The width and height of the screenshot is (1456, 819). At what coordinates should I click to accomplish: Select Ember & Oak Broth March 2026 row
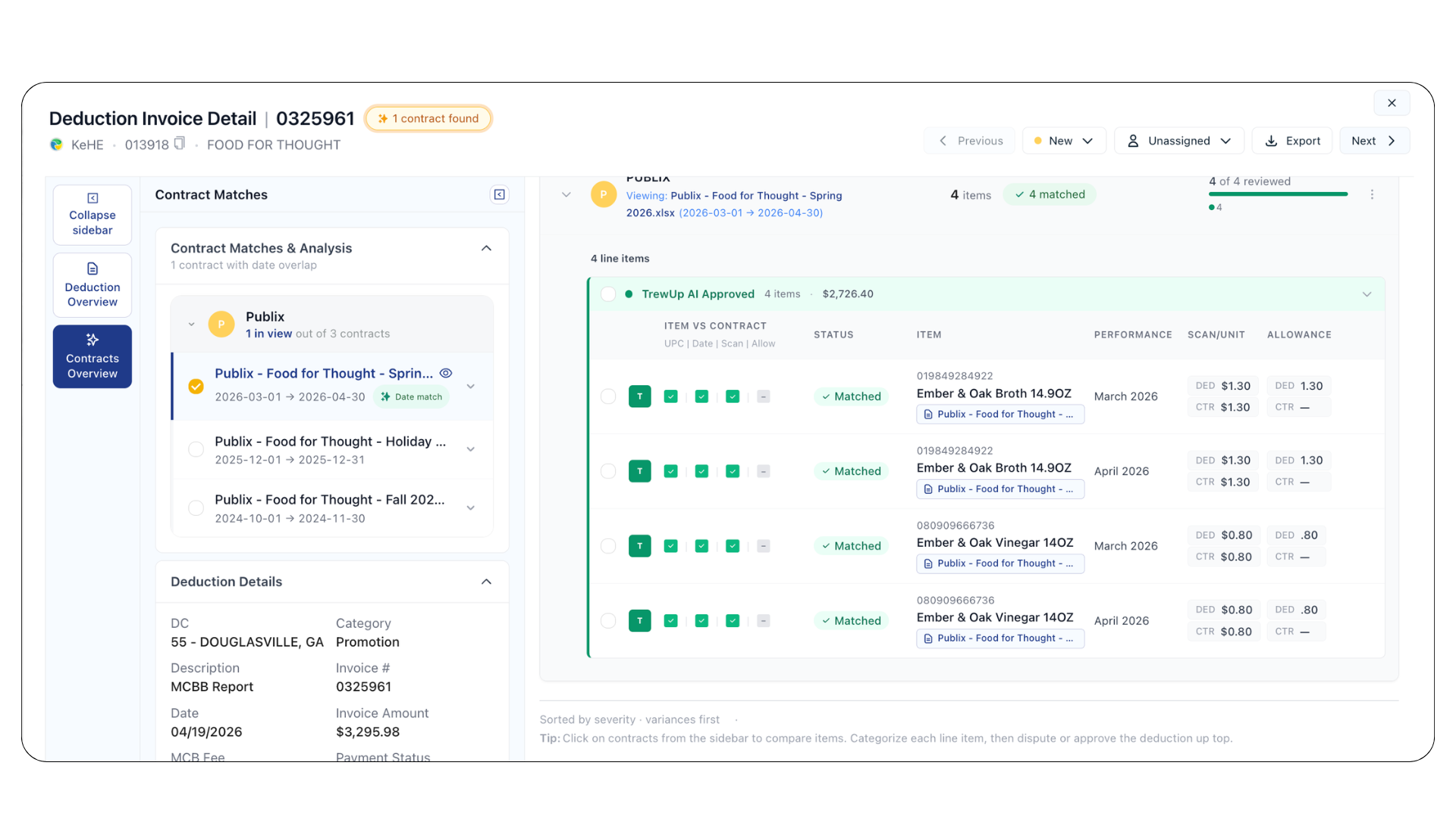[x=608, y=397]
